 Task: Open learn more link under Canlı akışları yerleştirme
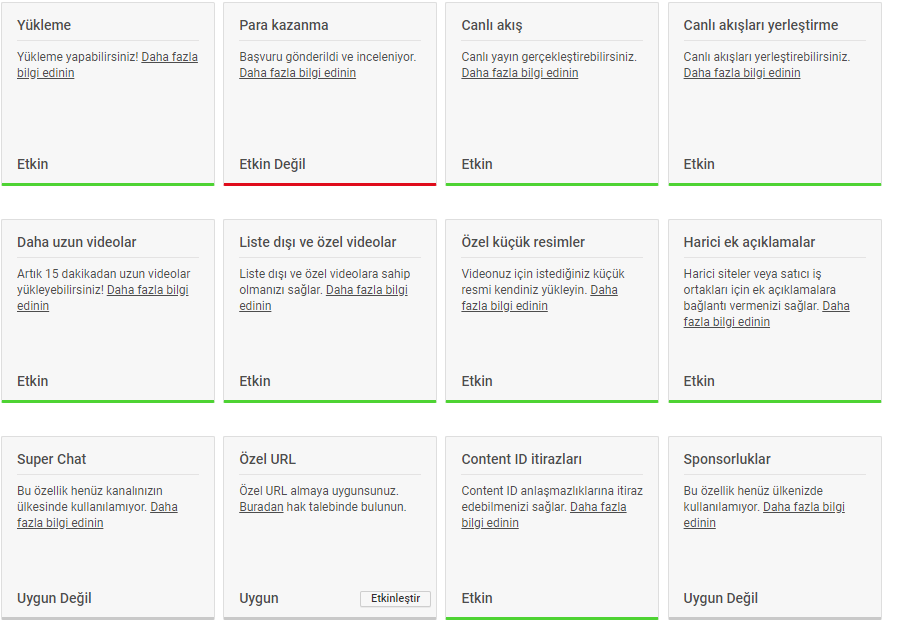click(x=742, y=73)
